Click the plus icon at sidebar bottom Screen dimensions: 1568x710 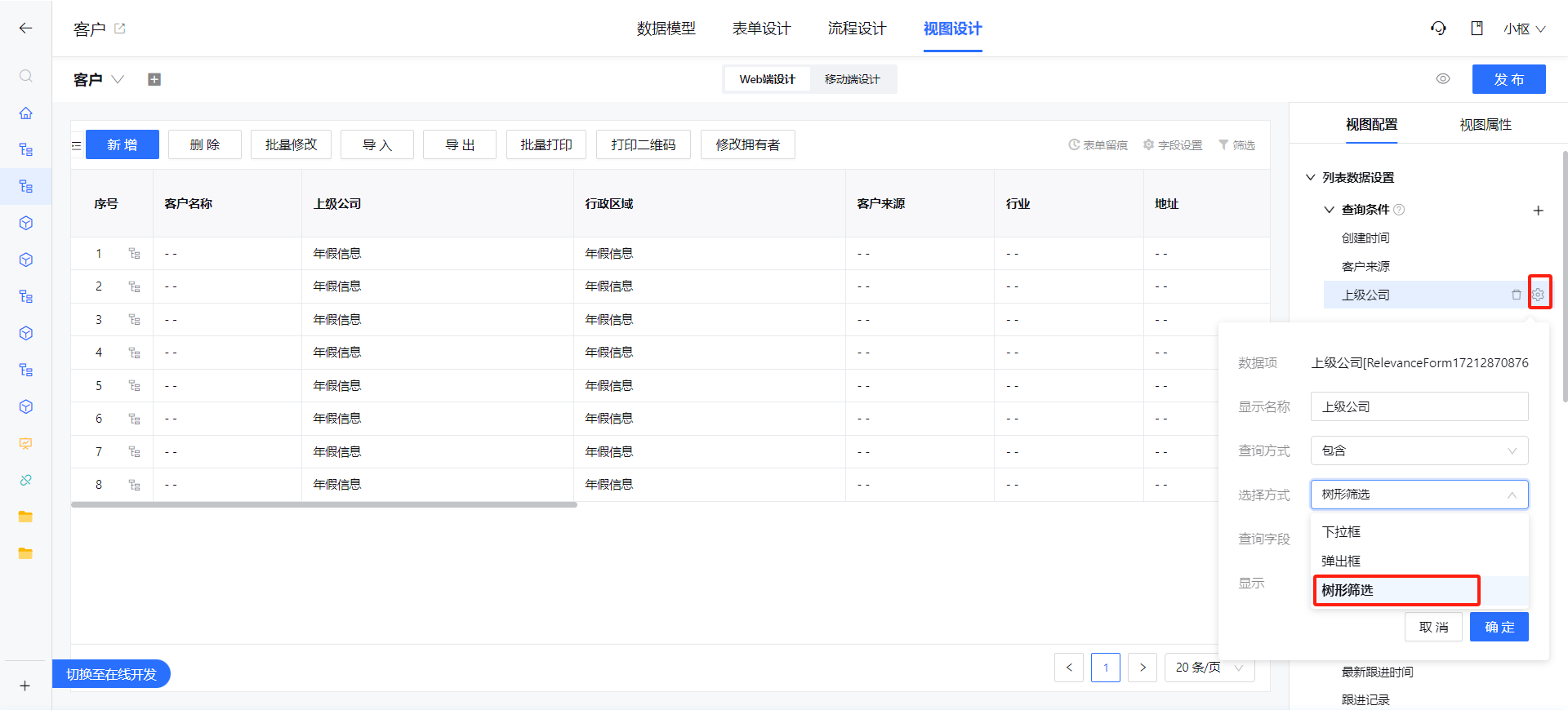coord(25,686)
